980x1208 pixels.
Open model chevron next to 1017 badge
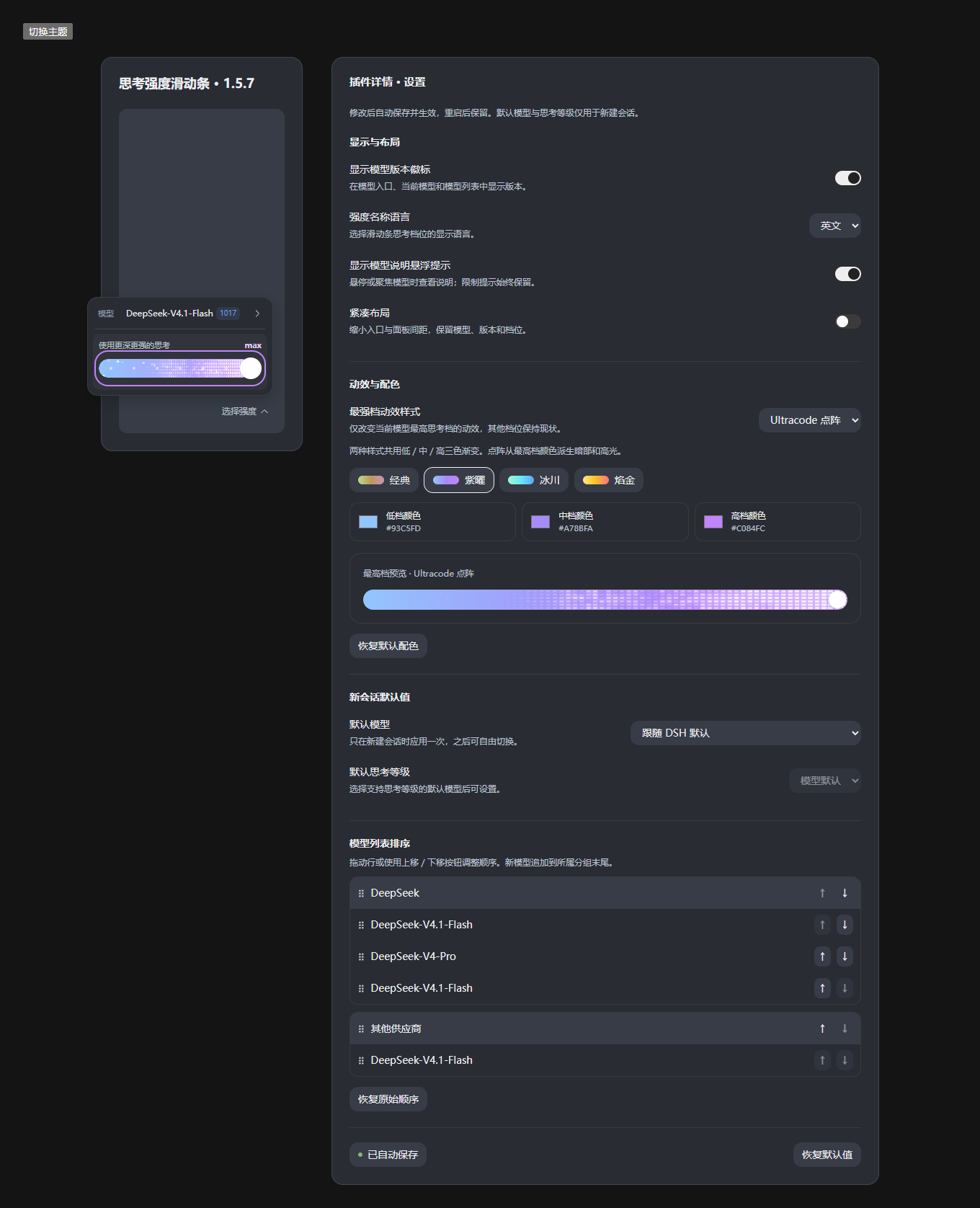(x=257, y=314)
